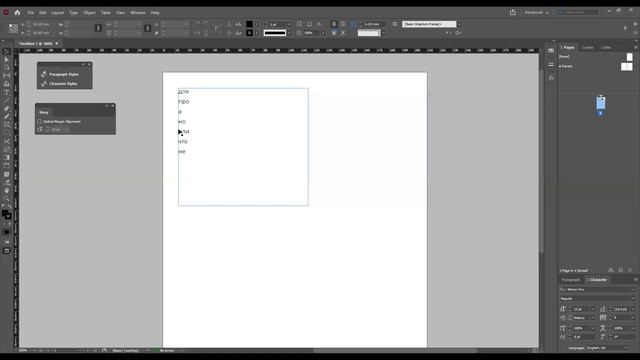
Task: Select the page 1 thumbnail in Pages panel
Action: pos(600,103)
